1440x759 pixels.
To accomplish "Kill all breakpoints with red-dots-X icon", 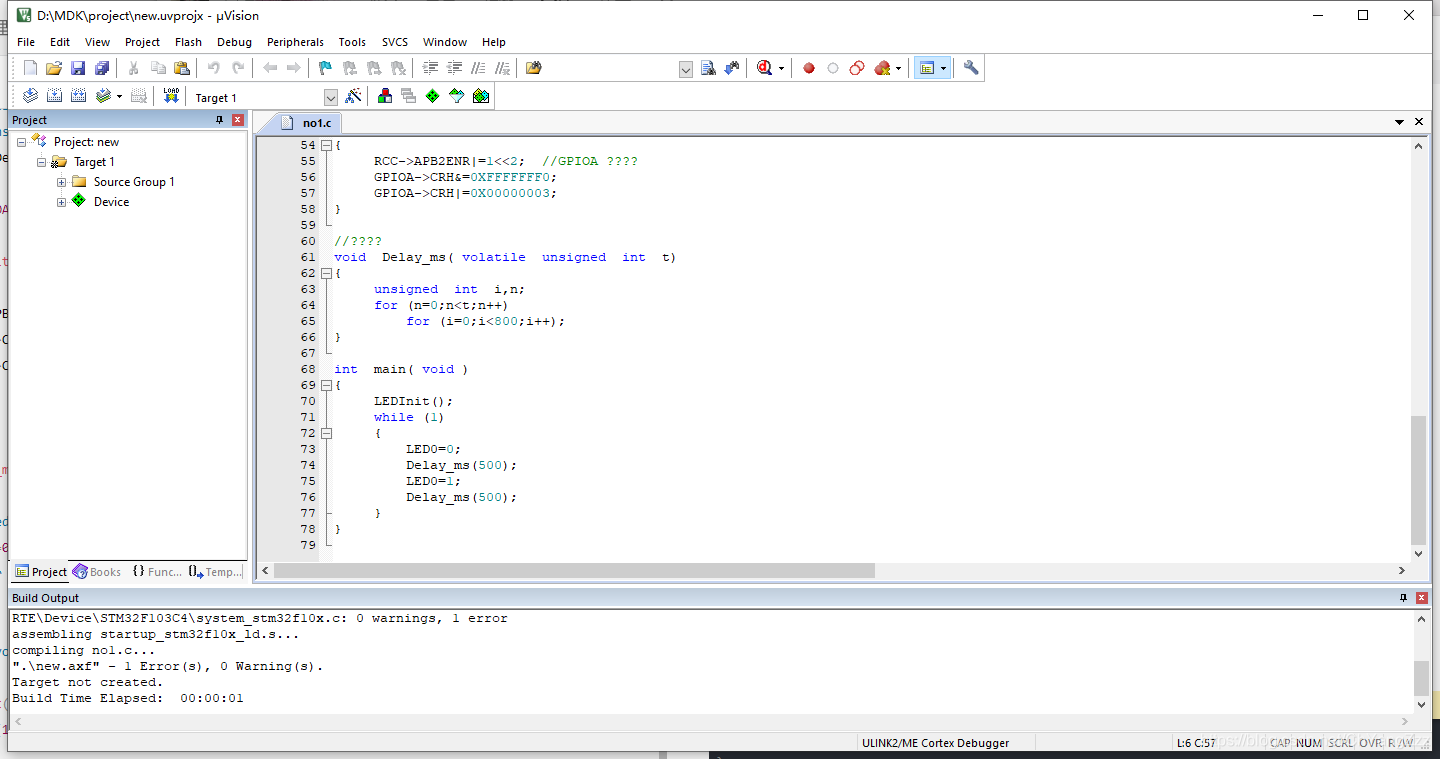I will click(882, 68).
